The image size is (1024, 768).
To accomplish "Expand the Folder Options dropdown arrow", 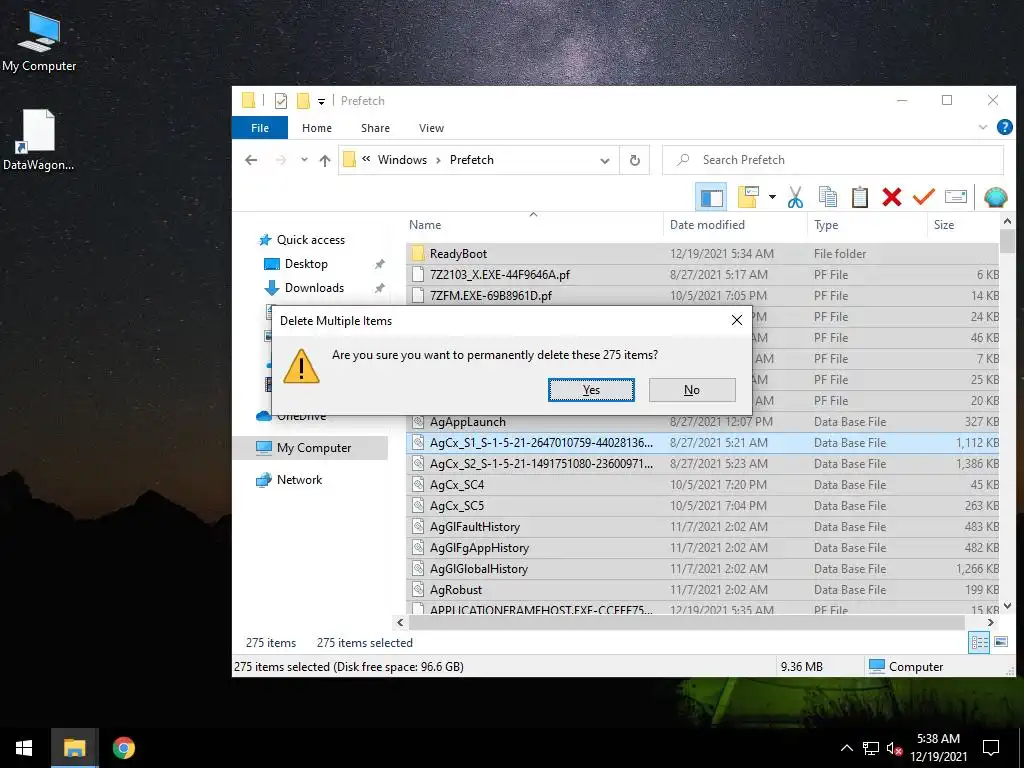I will 772,197.
